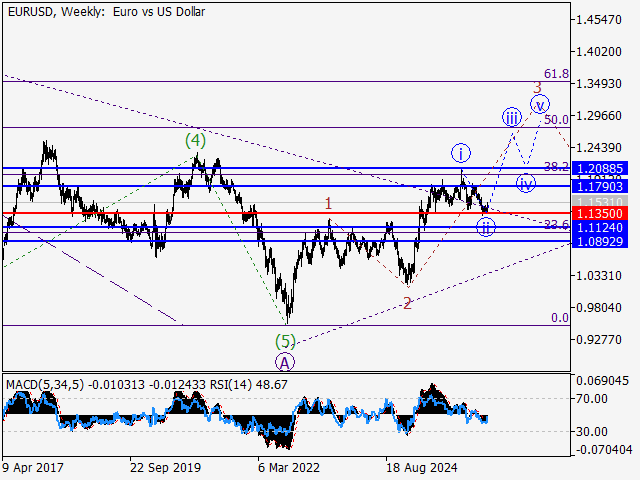Select the 50.0 Fibonacci level label
Screen dimensions: 640x480
[556, 120]
